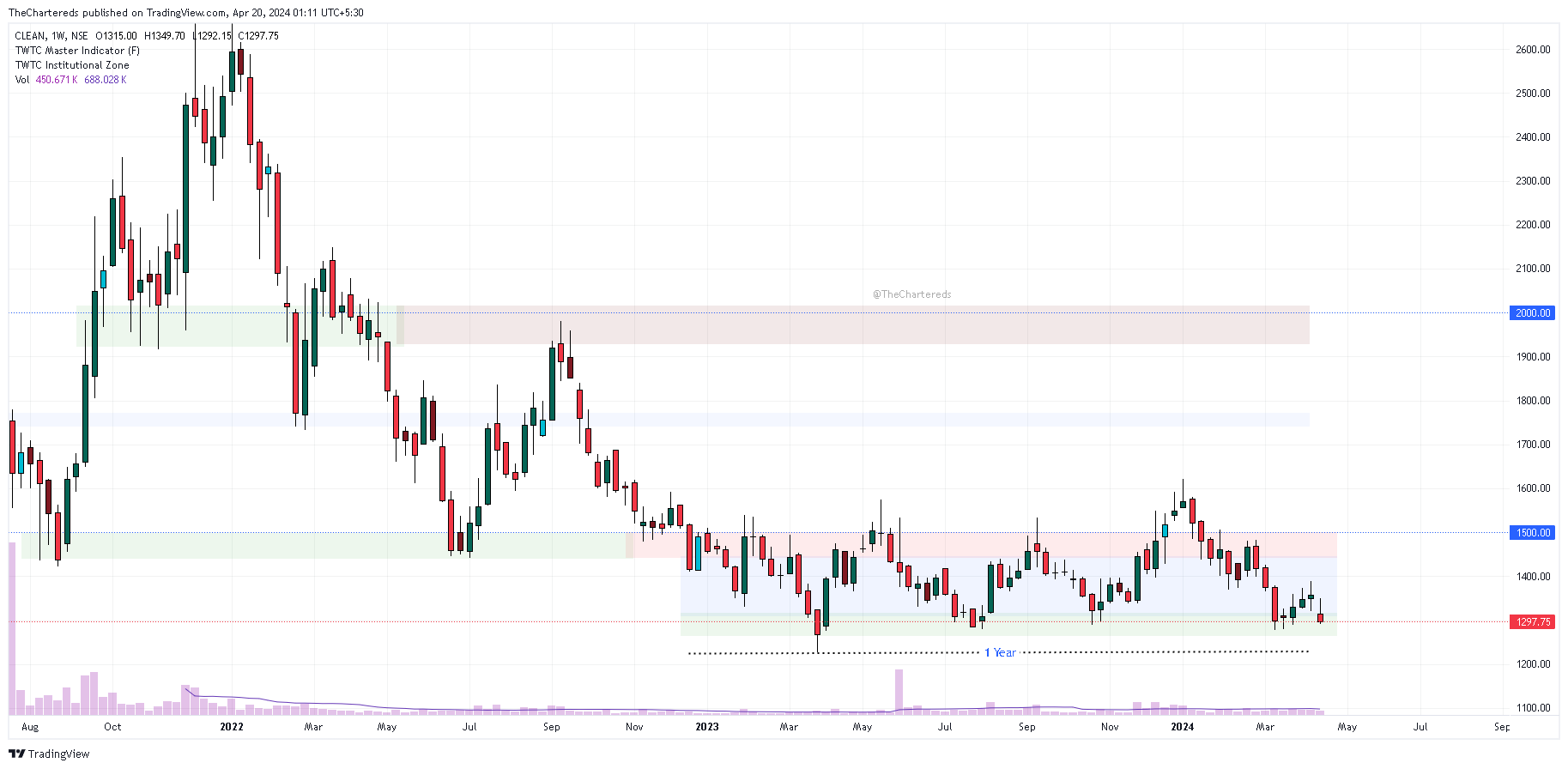Click the 2400.00 price axis label
1568x769 pixels.
tap(1533, 137)
